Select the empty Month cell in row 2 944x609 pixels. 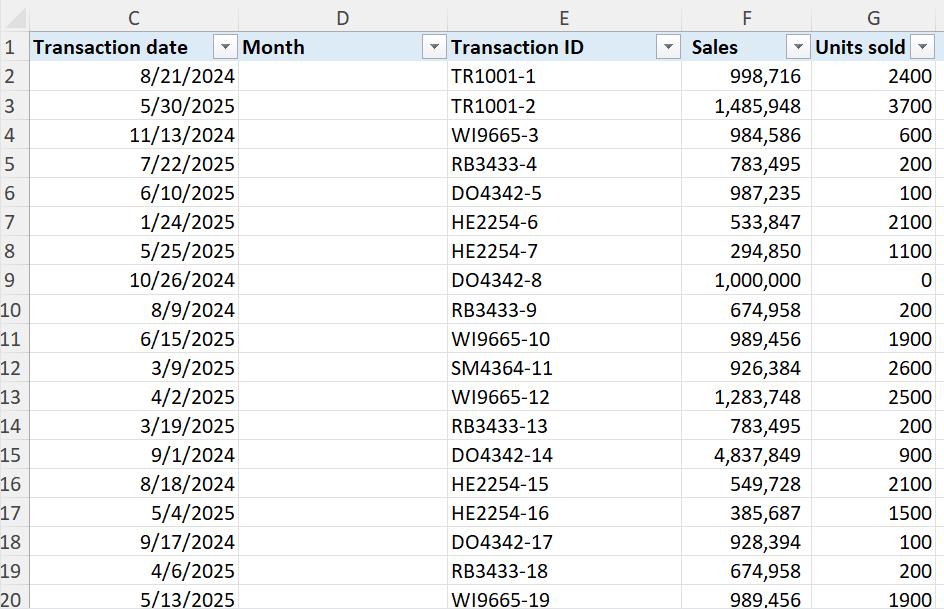click(x=343, y=77)
